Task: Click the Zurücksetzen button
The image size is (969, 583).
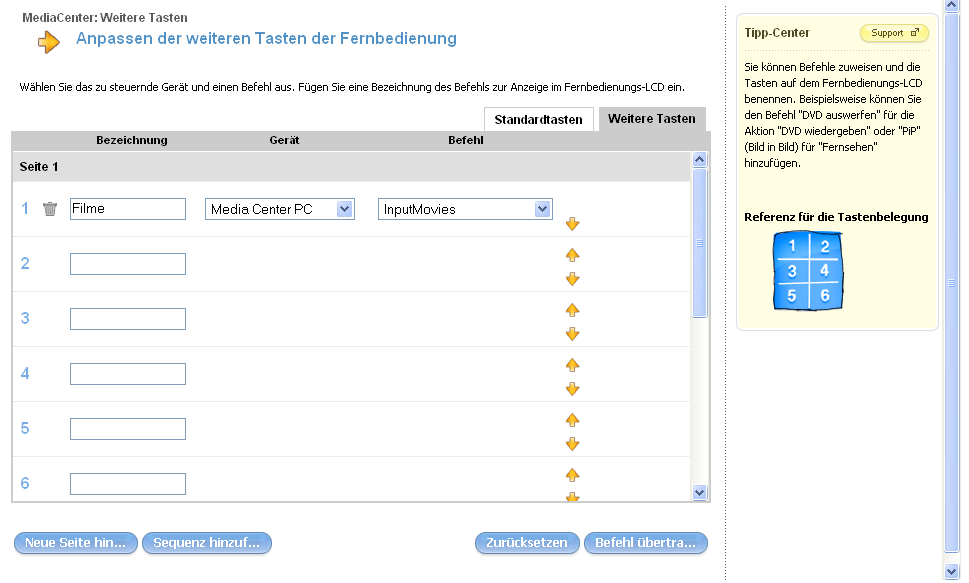Action: pos(527,543)
